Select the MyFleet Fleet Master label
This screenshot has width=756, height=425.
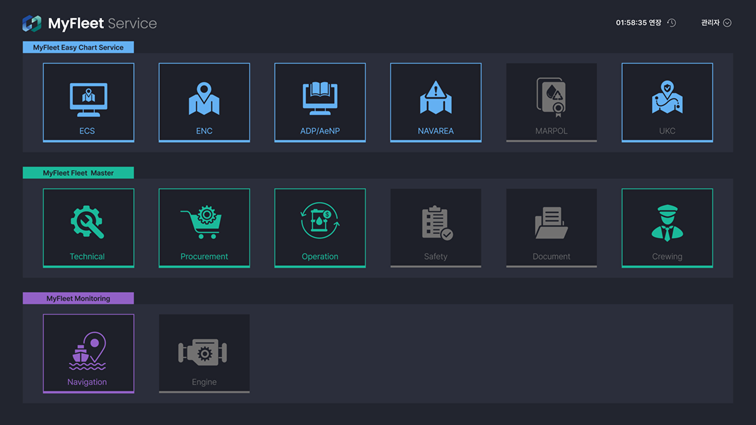pyautogui.click(x=78, y=173)
